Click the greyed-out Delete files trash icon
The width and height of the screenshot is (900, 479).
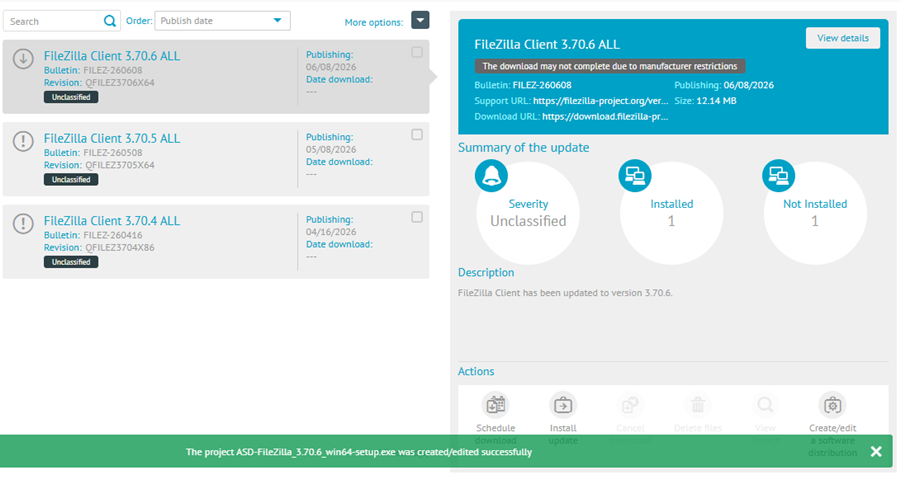[x=698, y=405]
